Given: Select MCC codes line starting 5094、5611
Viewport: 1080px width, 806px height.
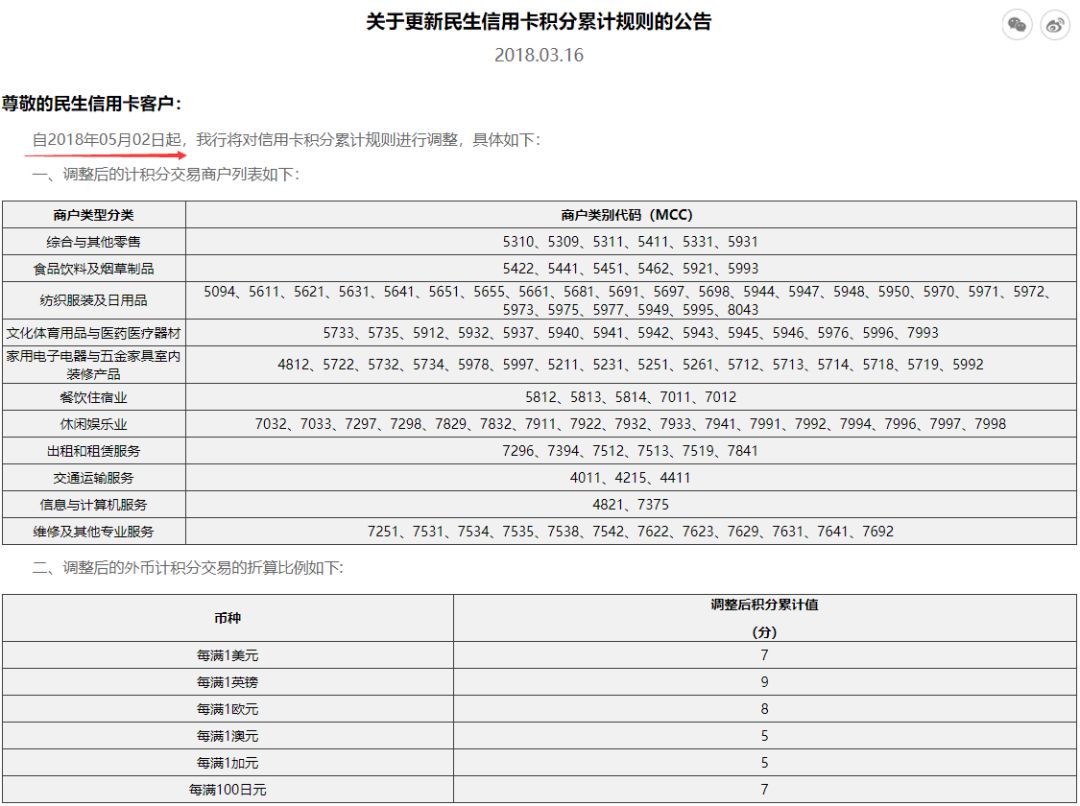Looking at the screenshot, I should [x=627, y=292].
